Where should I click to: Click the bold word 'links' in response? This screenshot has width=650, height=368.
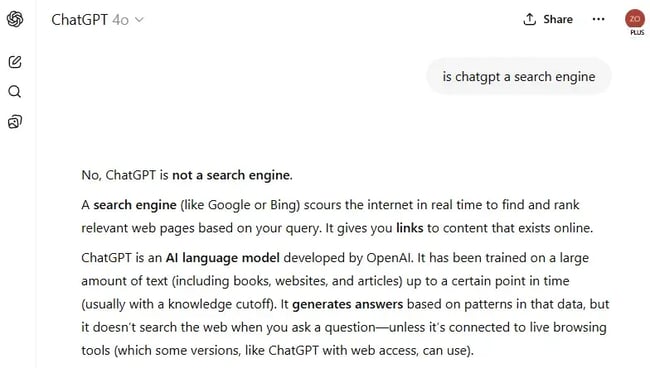tap(410, 228)
